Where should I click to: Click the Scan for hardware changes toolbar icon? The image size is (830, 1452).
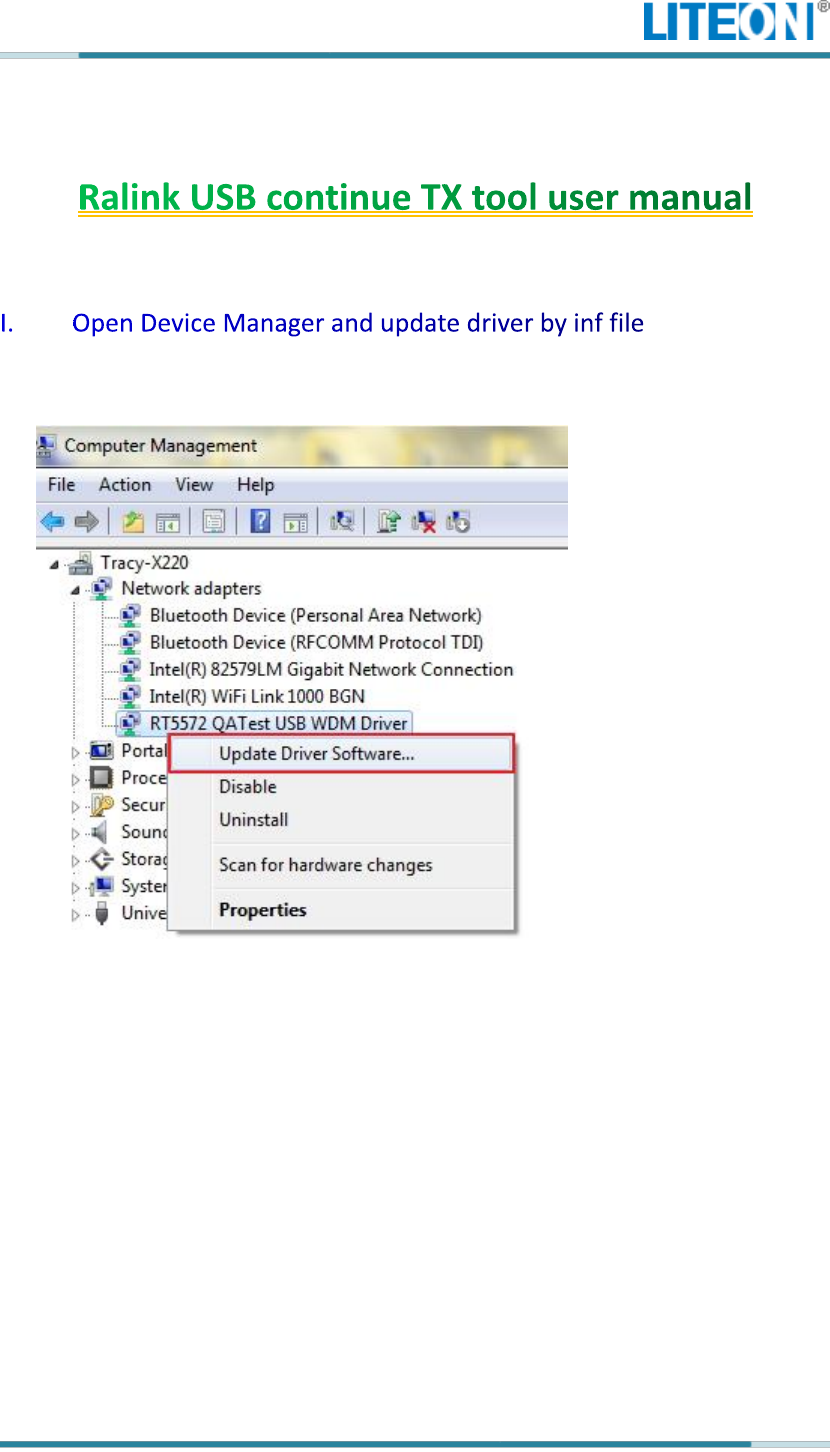coord(343,521)
